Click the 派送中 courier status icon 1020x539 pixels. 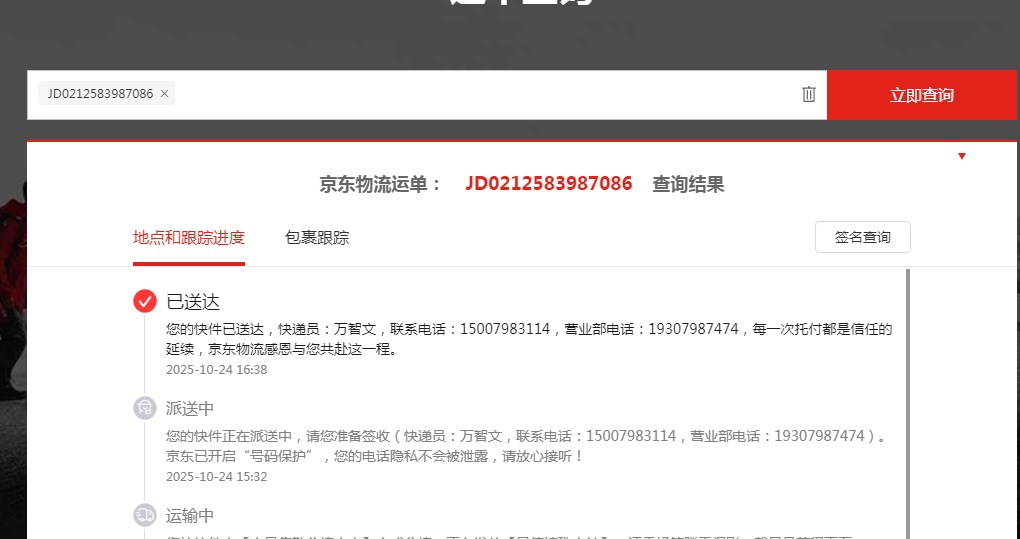pos(145,408)
